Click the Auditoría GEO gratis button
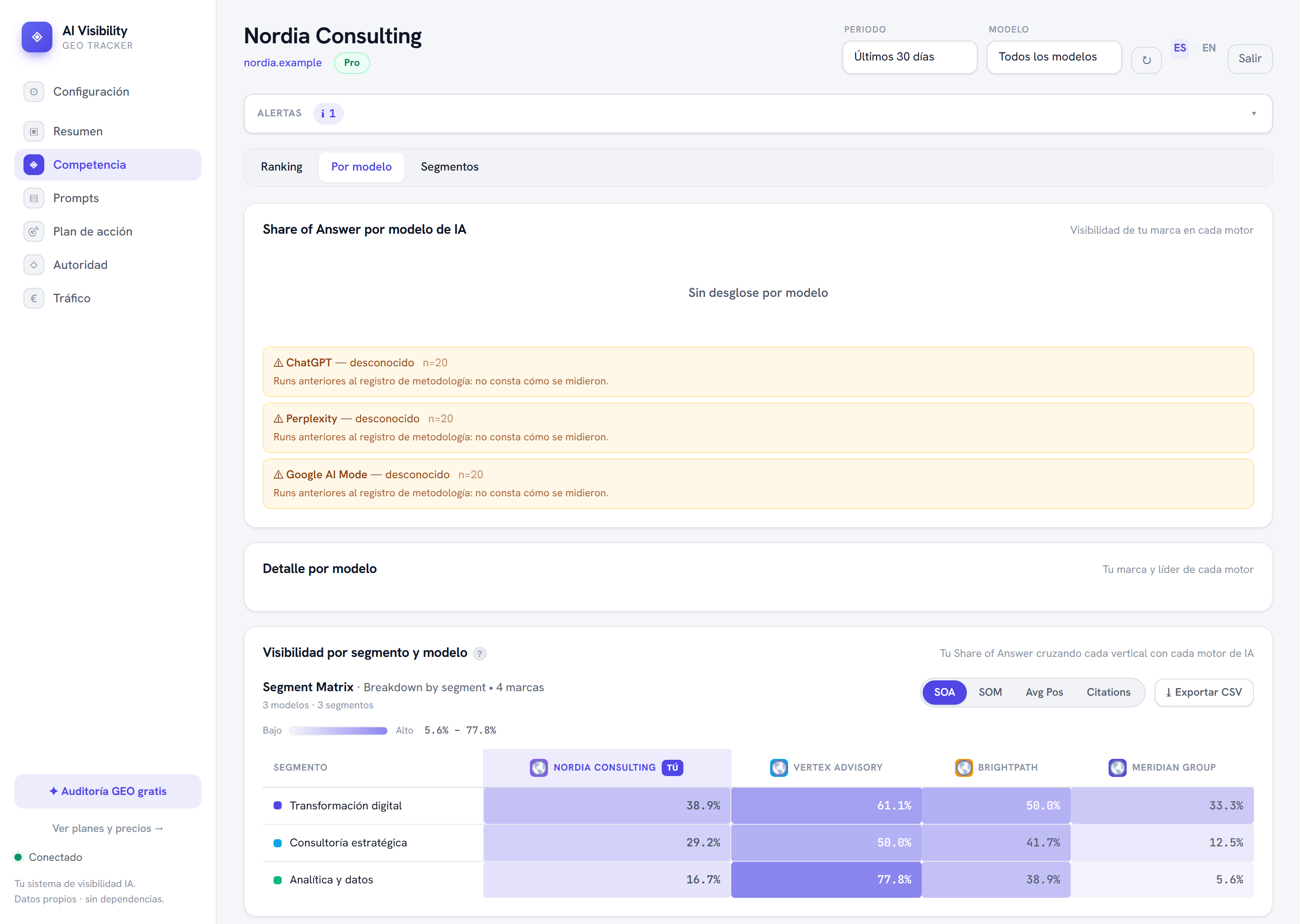The height and width of the screenshot is (924, 1300). tap(107, 791)
